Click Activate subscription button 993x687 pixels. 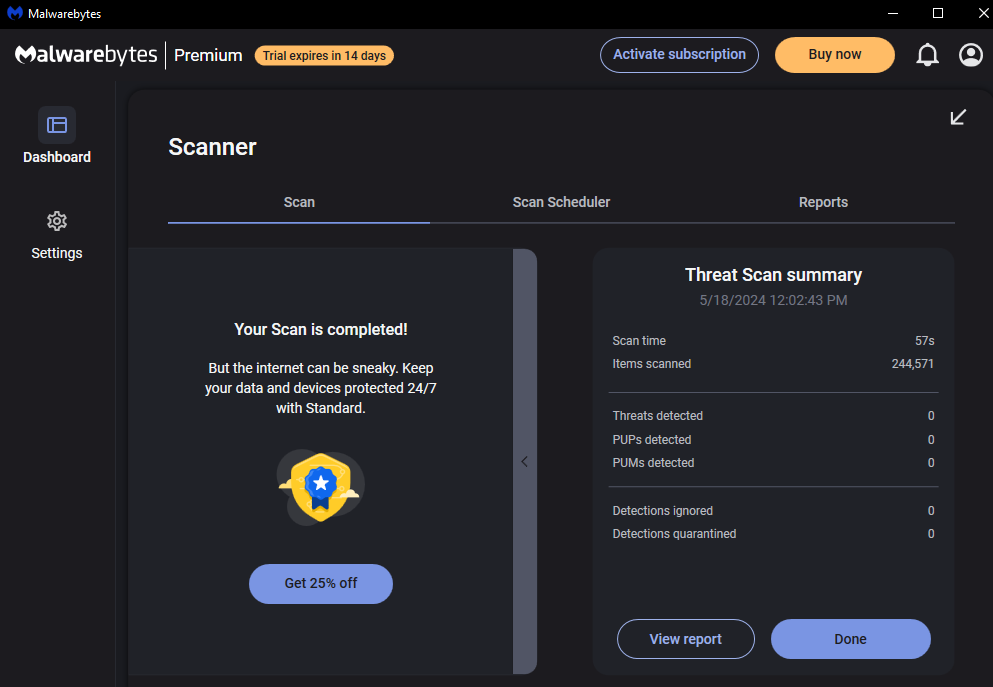pos(680,55)
